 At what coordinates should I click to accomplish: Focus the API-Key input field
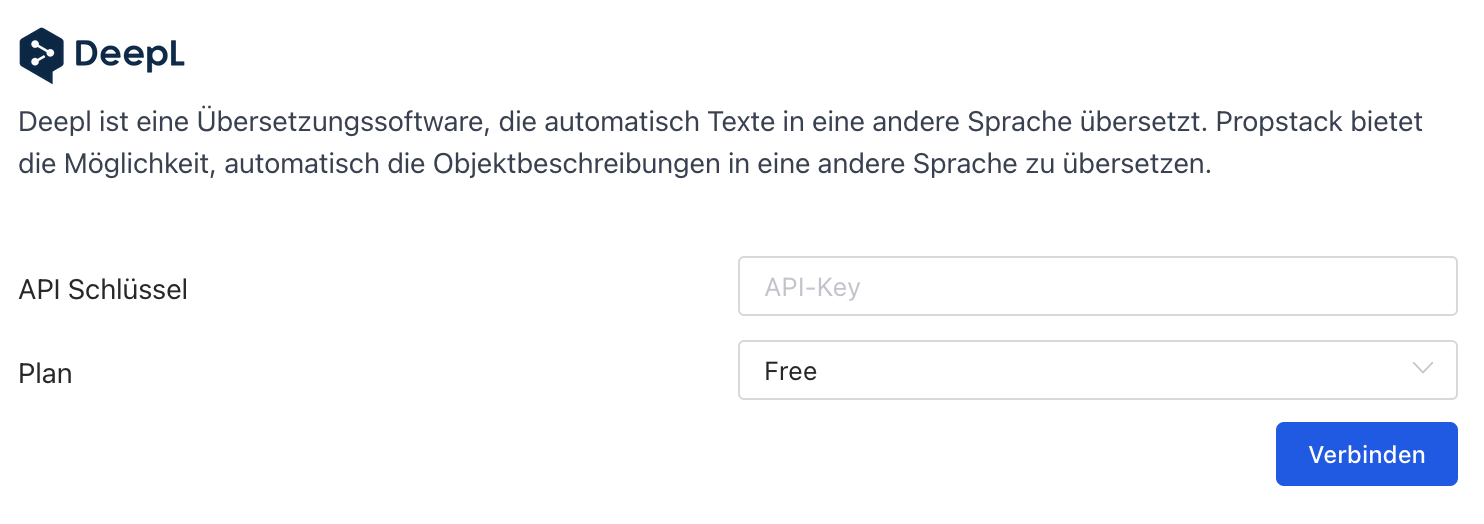[x=1098, y=286]
